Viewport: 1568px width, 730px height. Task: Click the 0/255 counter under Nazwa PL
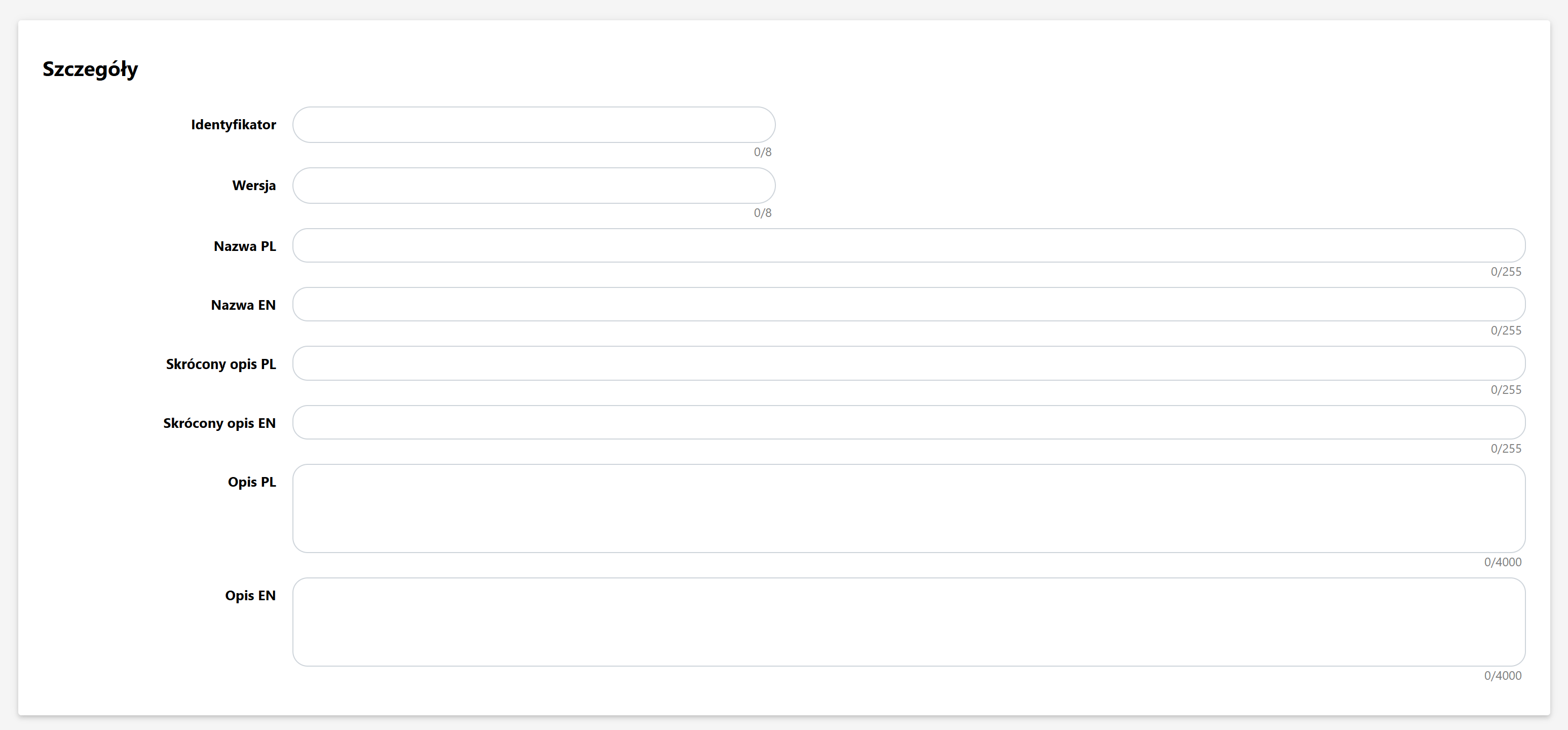pos(1505,272)
